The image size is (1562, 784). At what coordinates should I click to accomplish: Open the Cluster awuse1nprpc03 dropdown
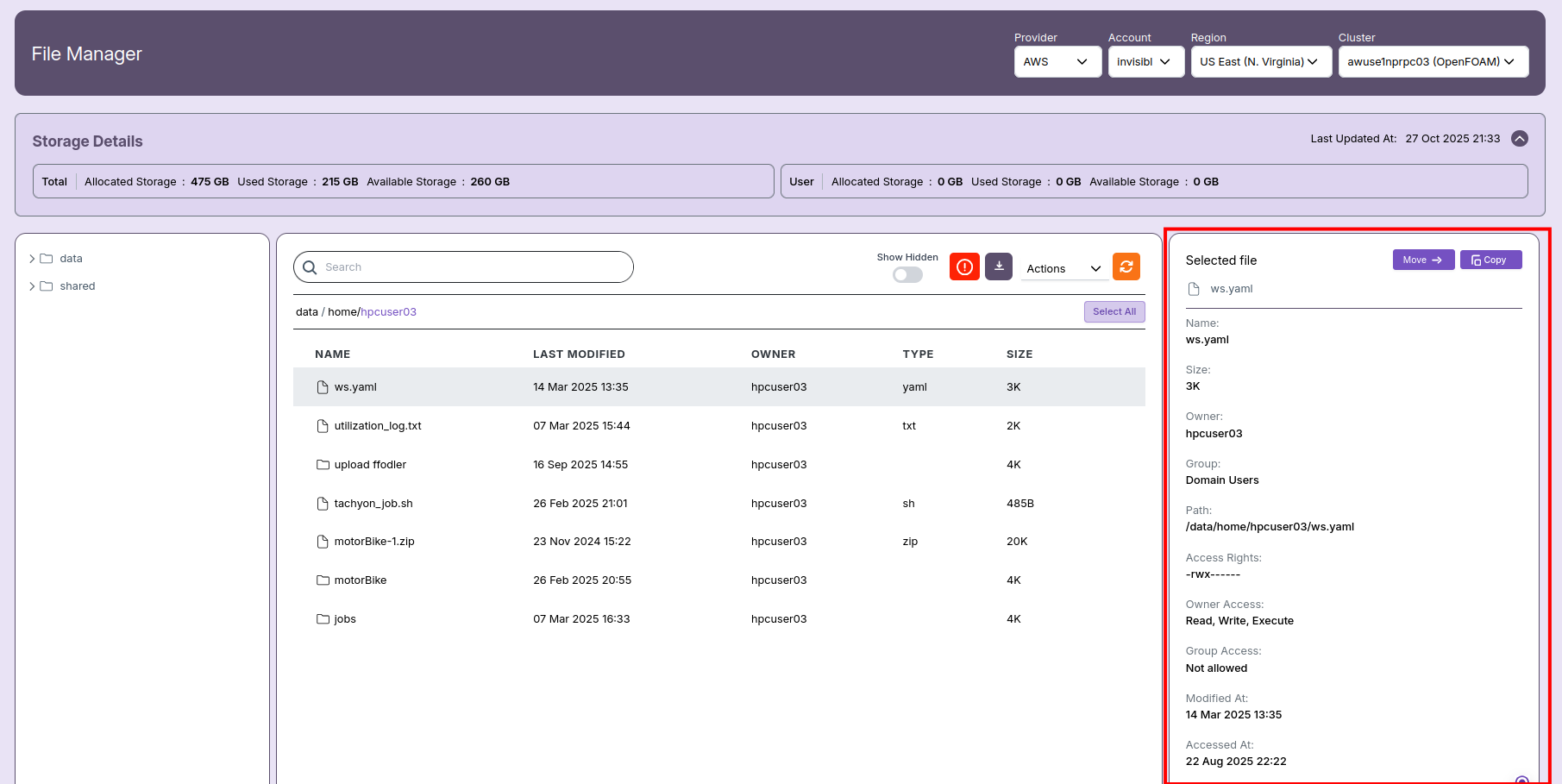(1433, 62)
